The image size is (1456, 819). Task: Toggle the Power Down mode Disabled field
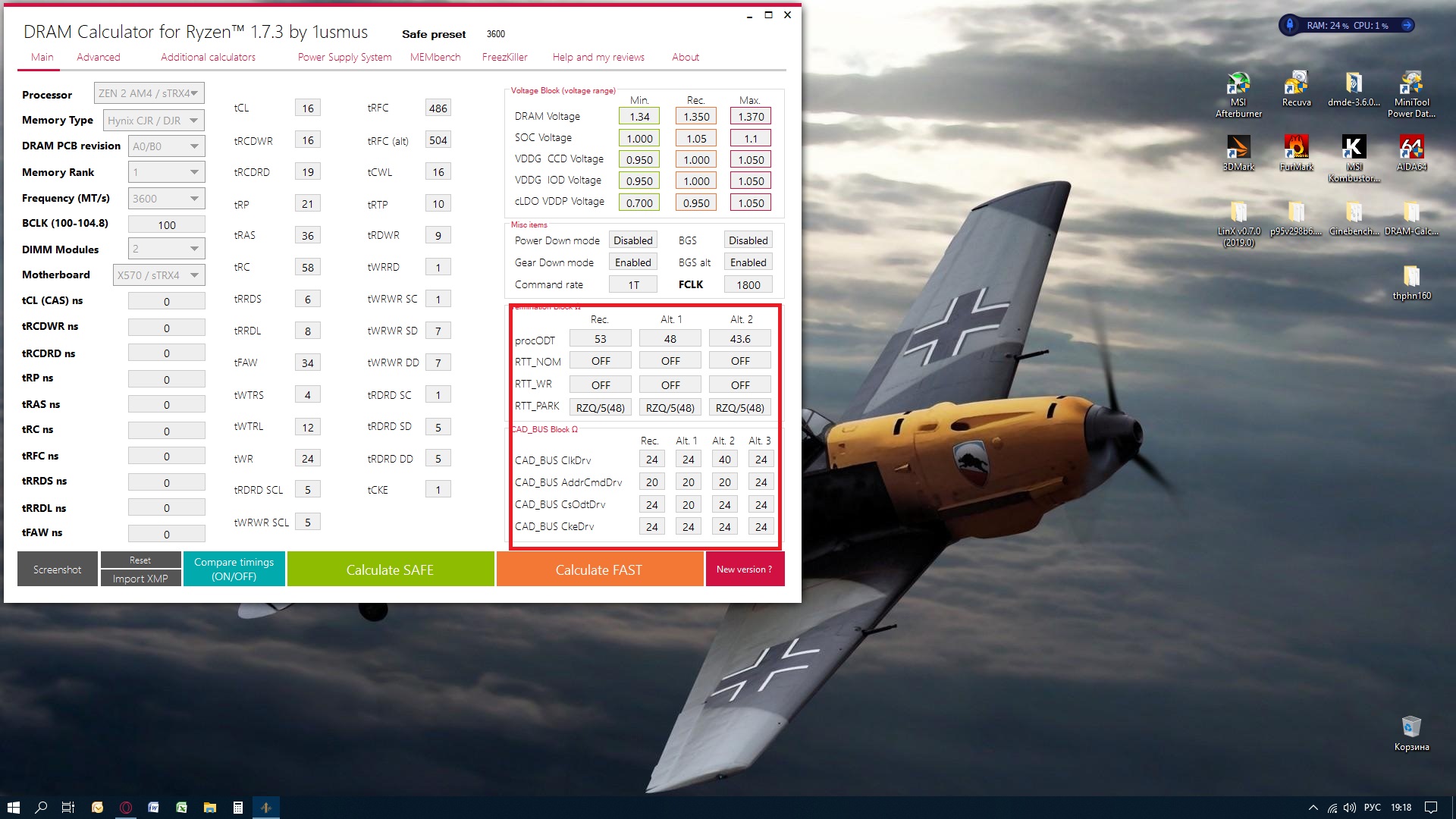632,240
